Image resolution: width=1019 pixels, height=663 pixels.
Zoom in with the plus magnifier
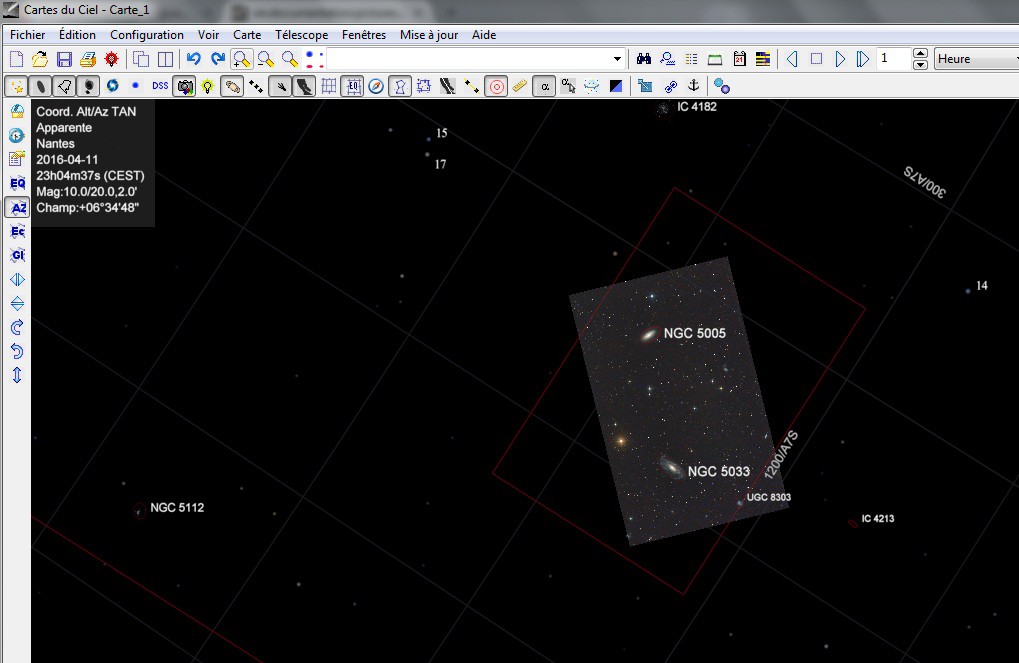coord(242,59)
